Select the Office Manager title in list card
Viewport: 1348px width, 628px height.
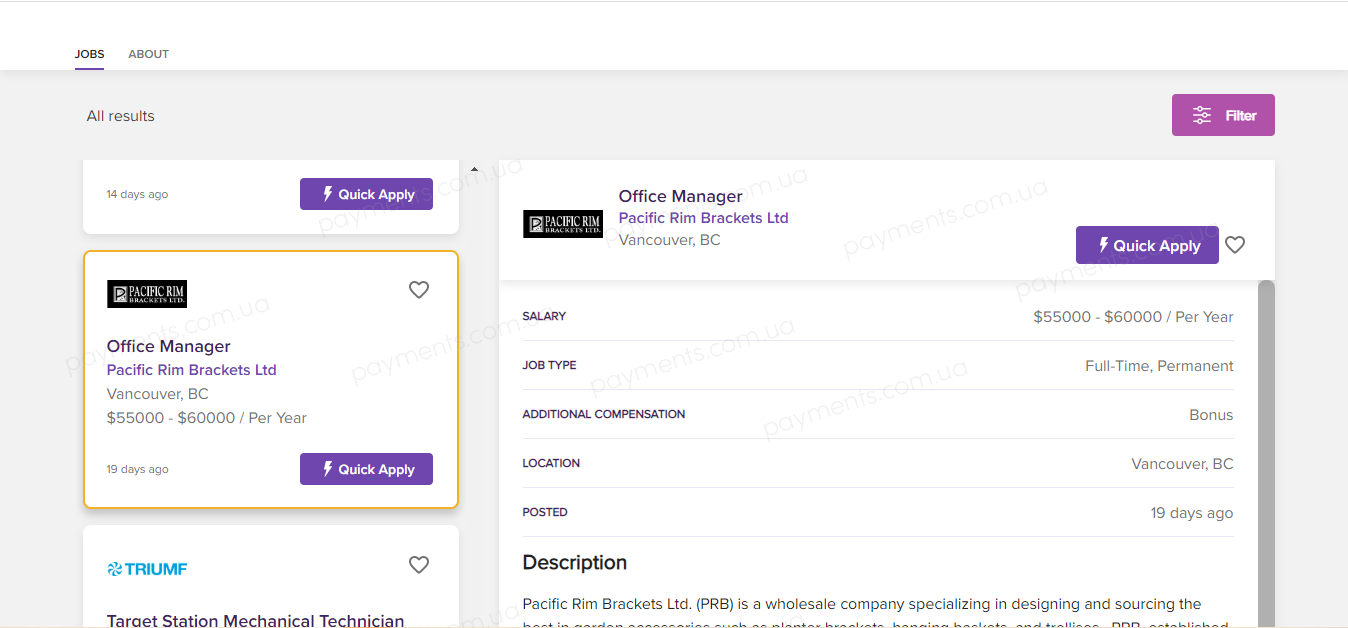[169, 346]
